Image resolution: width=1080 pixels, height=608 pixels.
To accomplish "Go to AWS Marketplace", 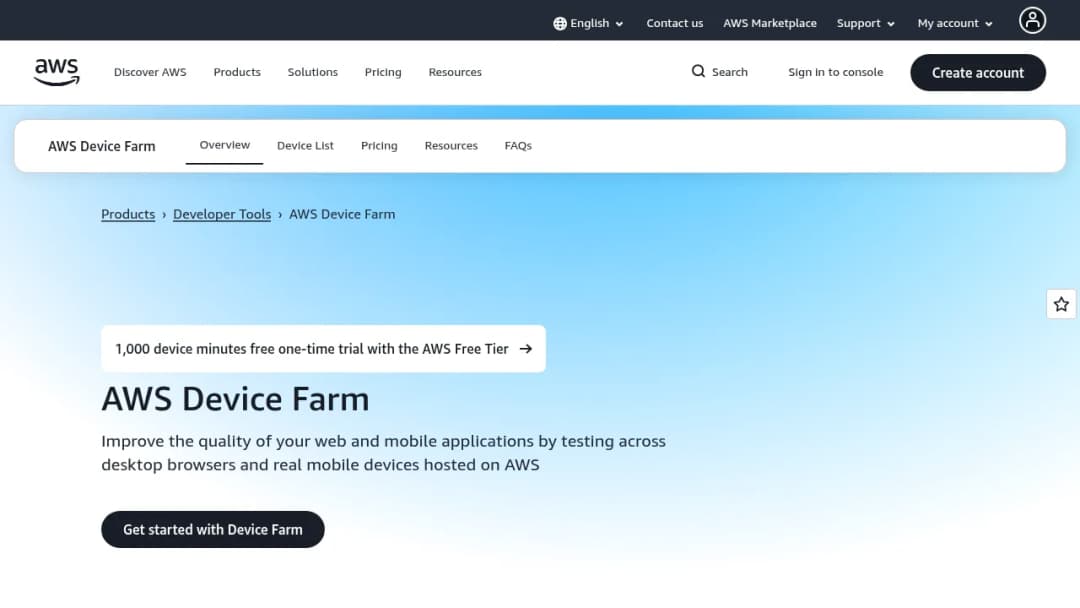I will pyautogui.click(x=769, y=23).
